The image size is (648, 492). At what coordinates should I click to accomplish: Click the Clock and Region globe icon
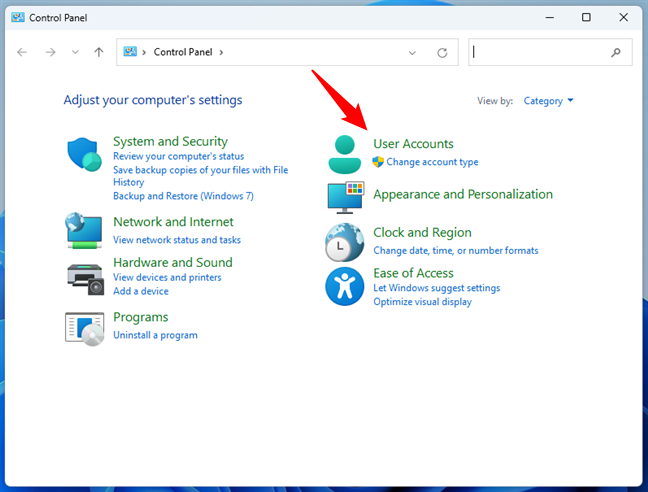coord(345,242)
